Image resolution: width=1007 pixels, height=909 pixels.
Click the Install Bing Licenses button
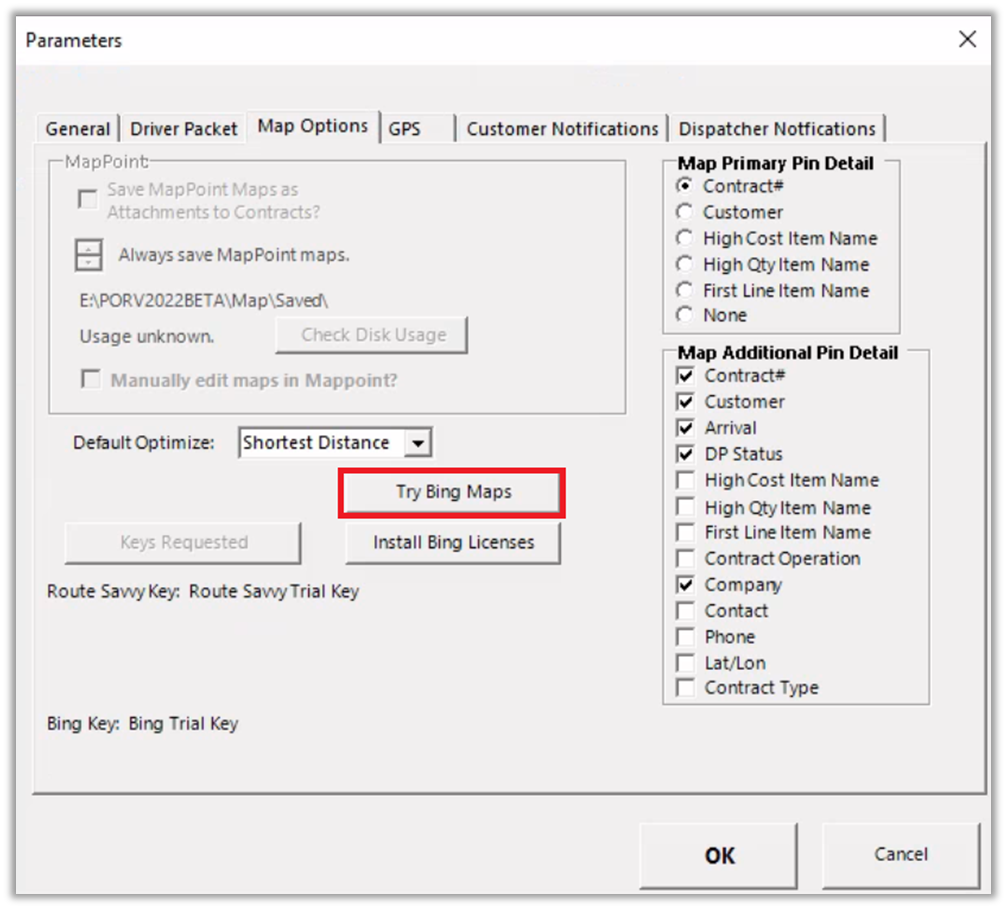pos(453,543)
